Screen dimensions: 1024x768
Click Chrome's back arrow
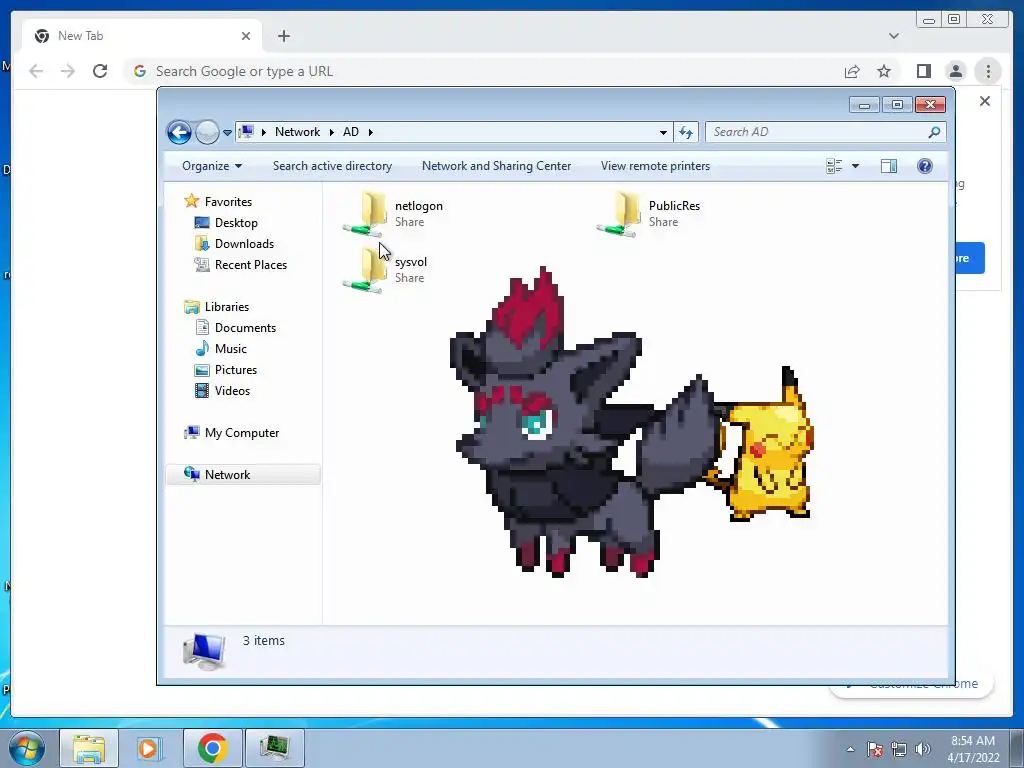(36, 71)
